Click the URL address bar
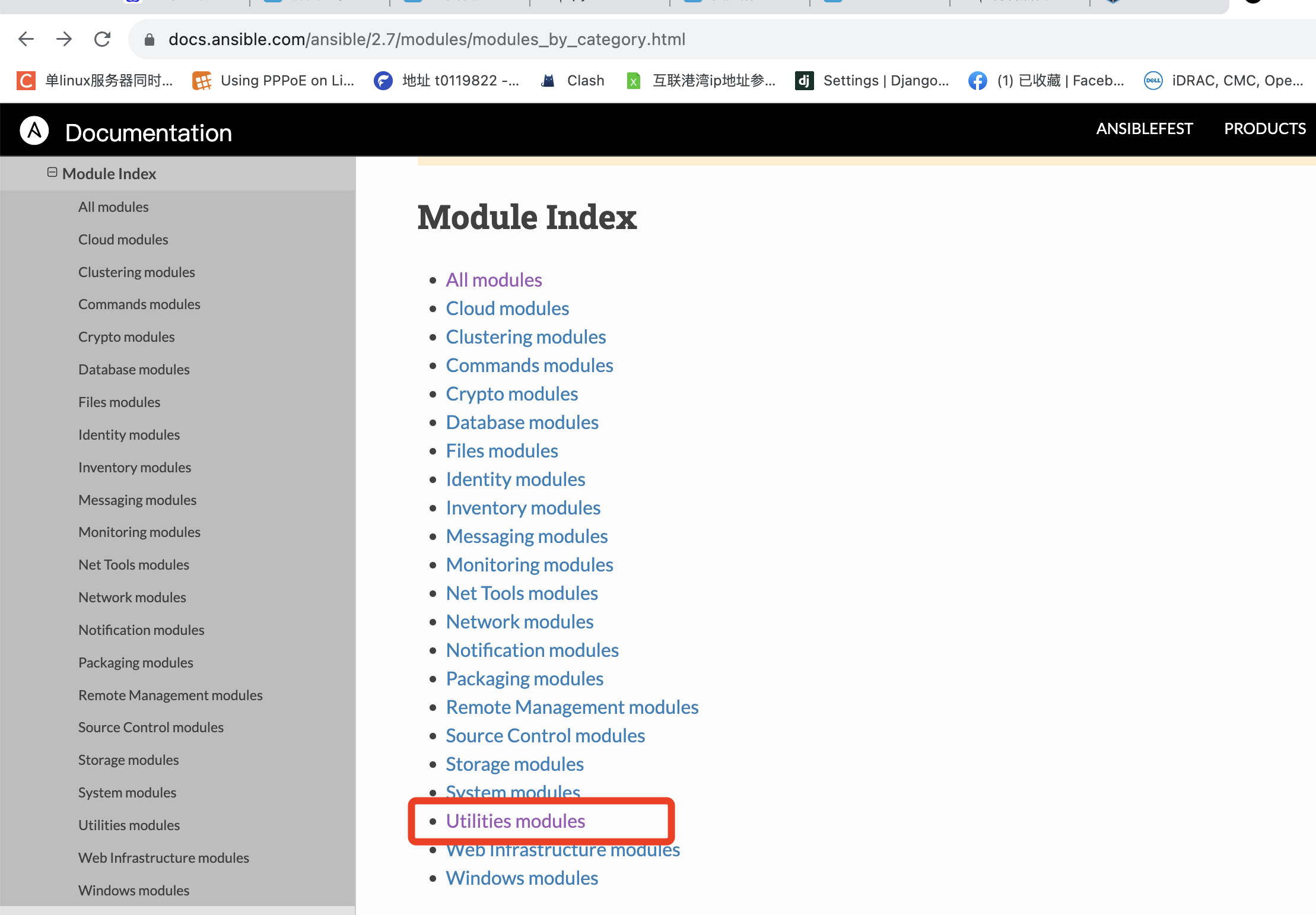1316x915 pixels. point(593,39)
